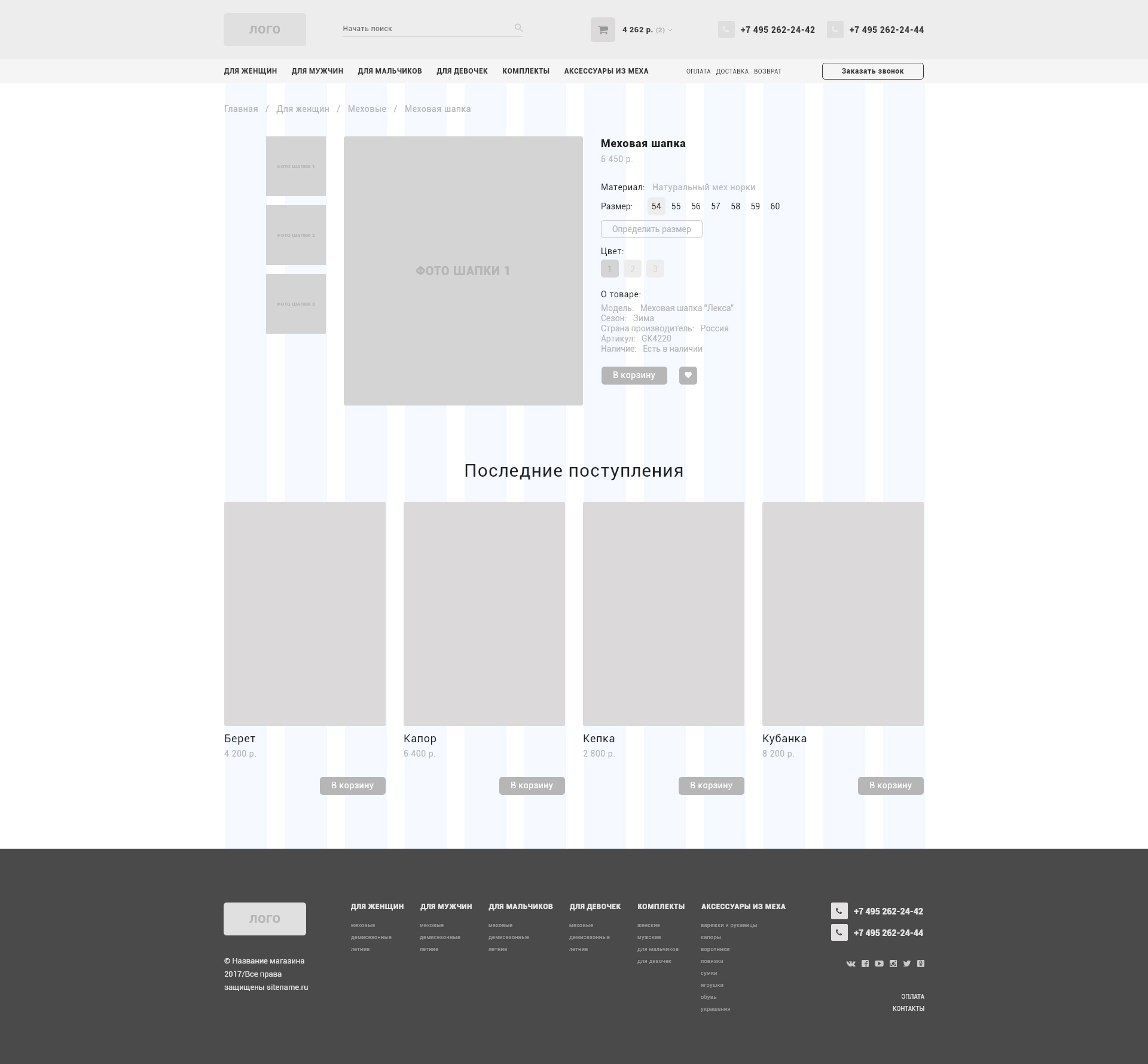Open the Аксессуары из меха menu item
This screenshot has height=1064, width=1148.
[606, 71]
